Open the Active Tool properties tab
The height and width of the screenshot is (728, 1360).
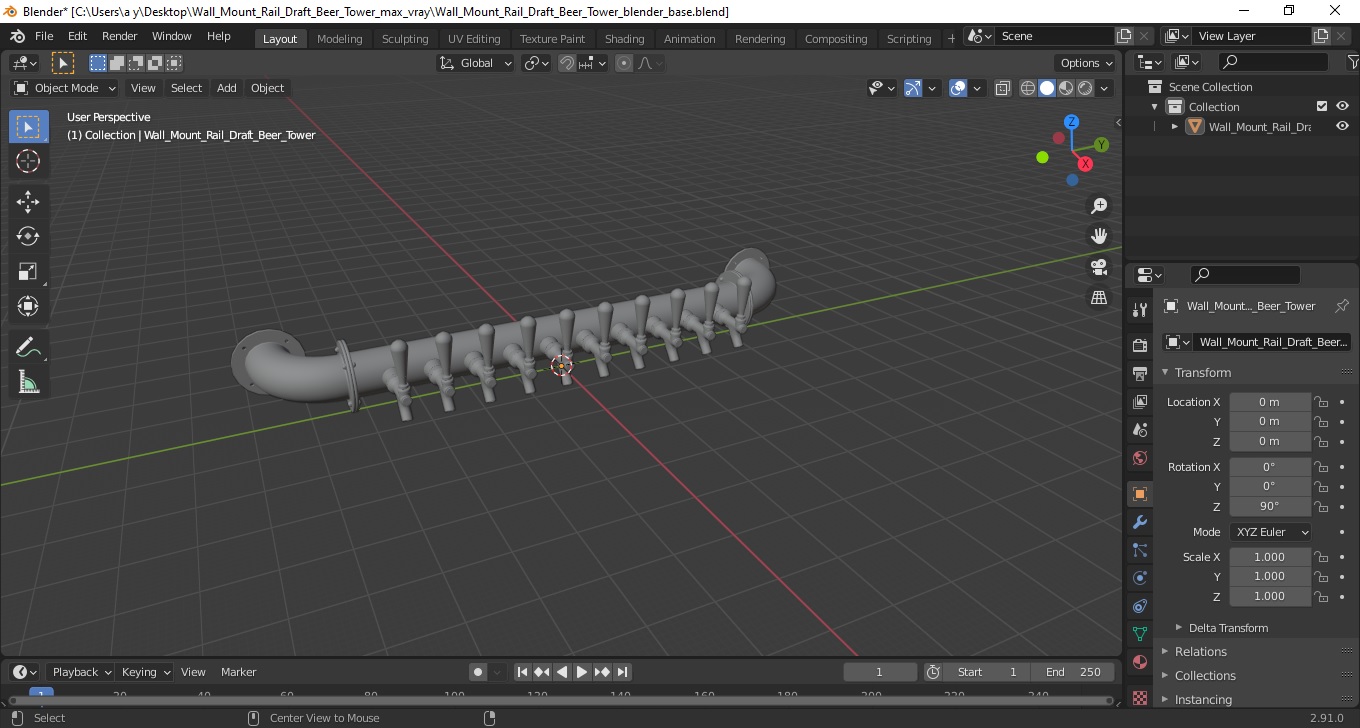pyautogui.click(x=1140, y=310)
